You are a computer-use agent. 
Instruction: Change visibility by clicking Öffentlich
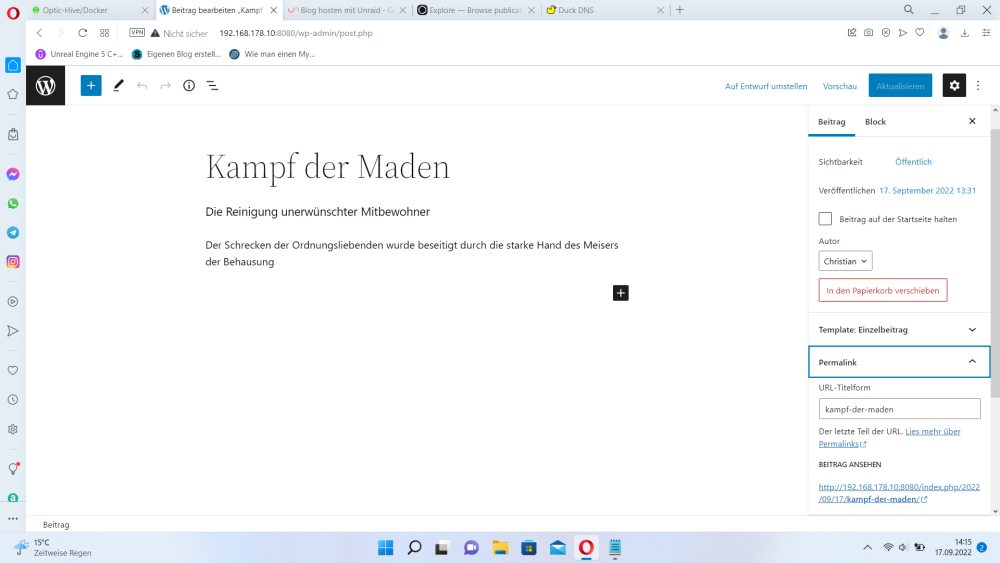point(913,162)
